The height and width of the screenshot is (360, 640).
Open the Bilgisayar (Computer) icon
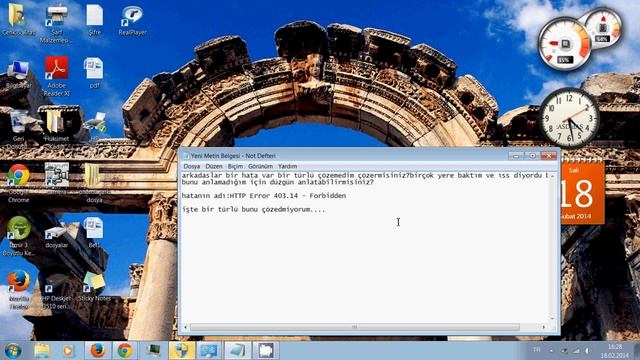coord(18,73)
